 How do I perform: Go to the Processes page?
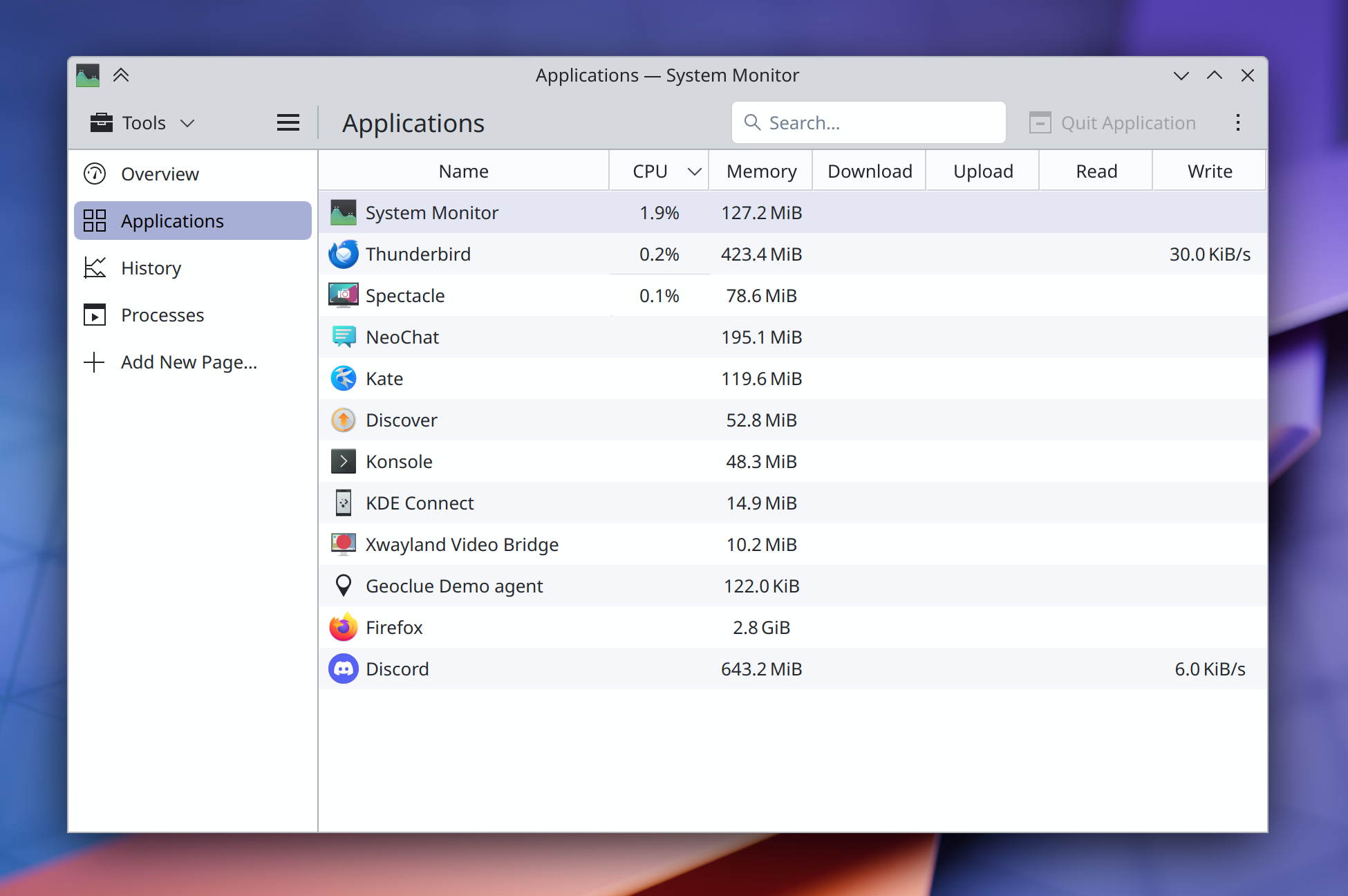pos(162,315)
